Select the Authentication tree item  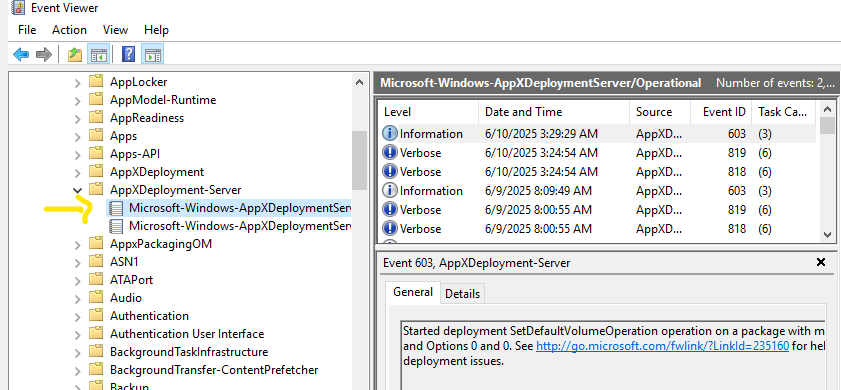(149, 315)
